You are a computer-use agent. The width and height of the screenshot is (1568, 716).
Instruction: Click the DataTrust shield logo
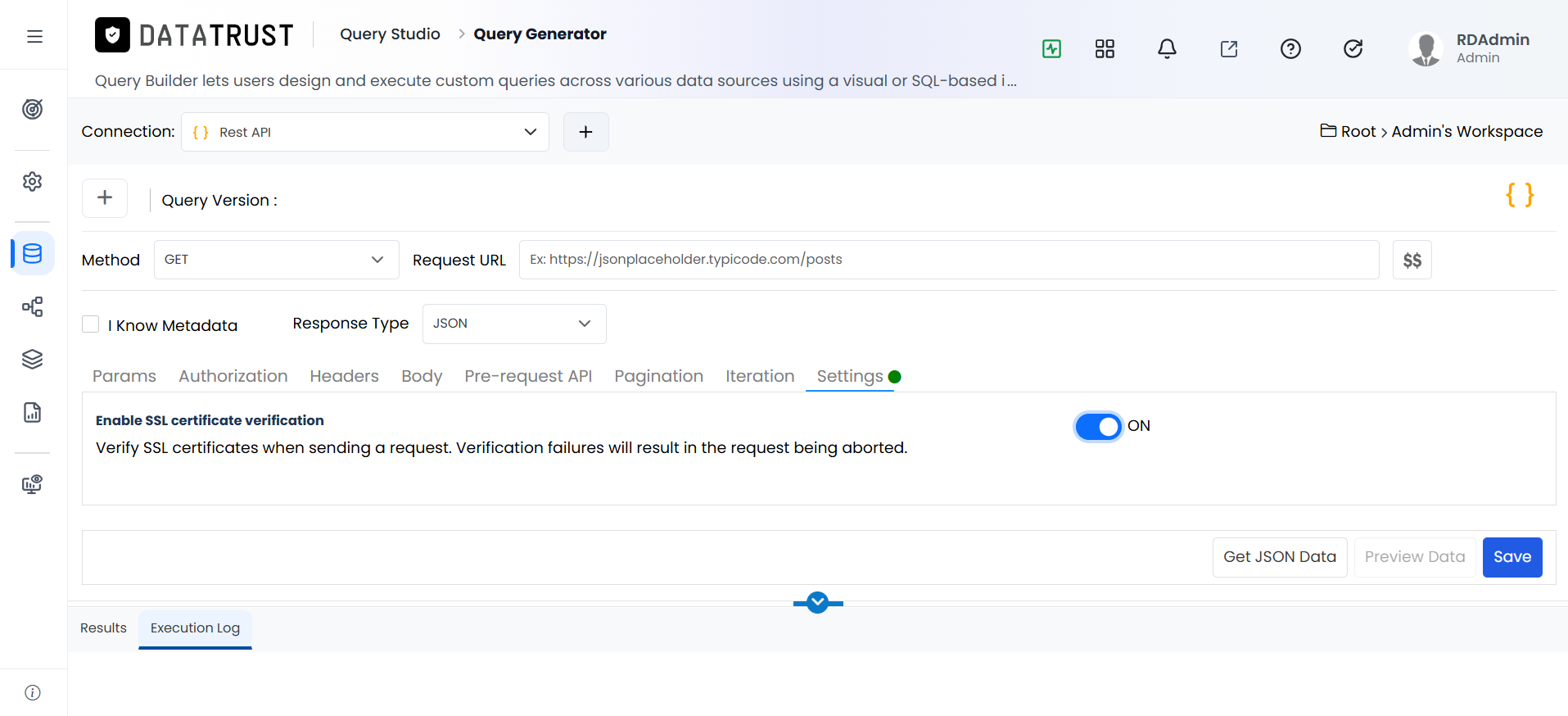[112, 34]
